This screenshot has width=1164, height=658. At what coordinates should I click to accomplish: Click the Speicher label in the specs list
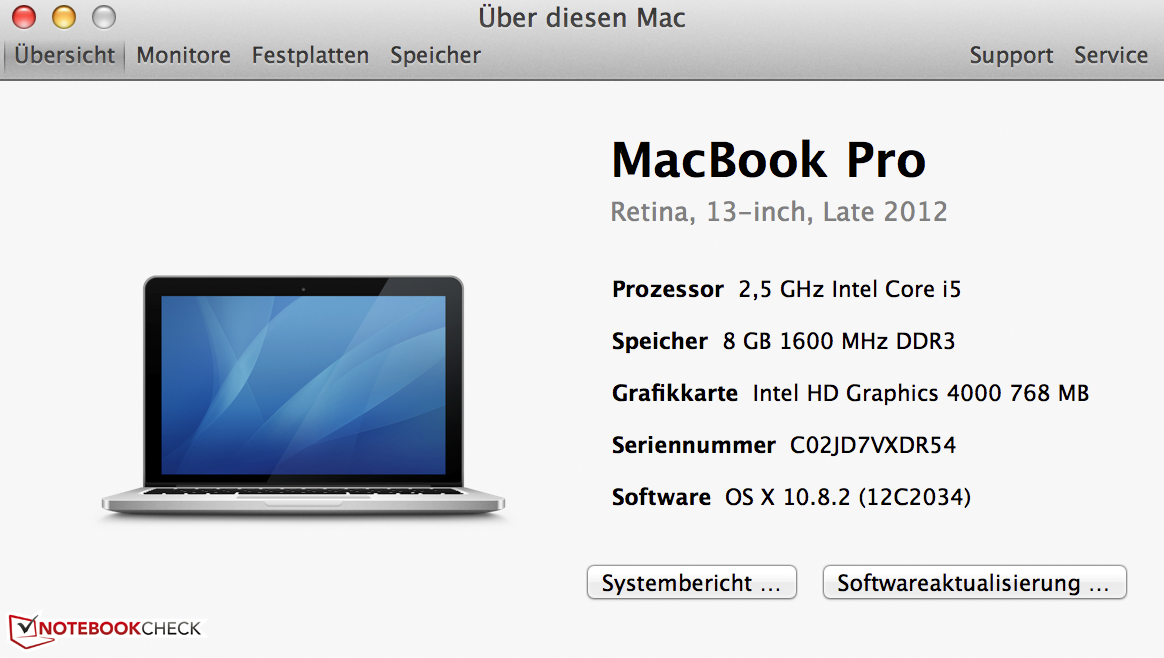tap(659, 341)
